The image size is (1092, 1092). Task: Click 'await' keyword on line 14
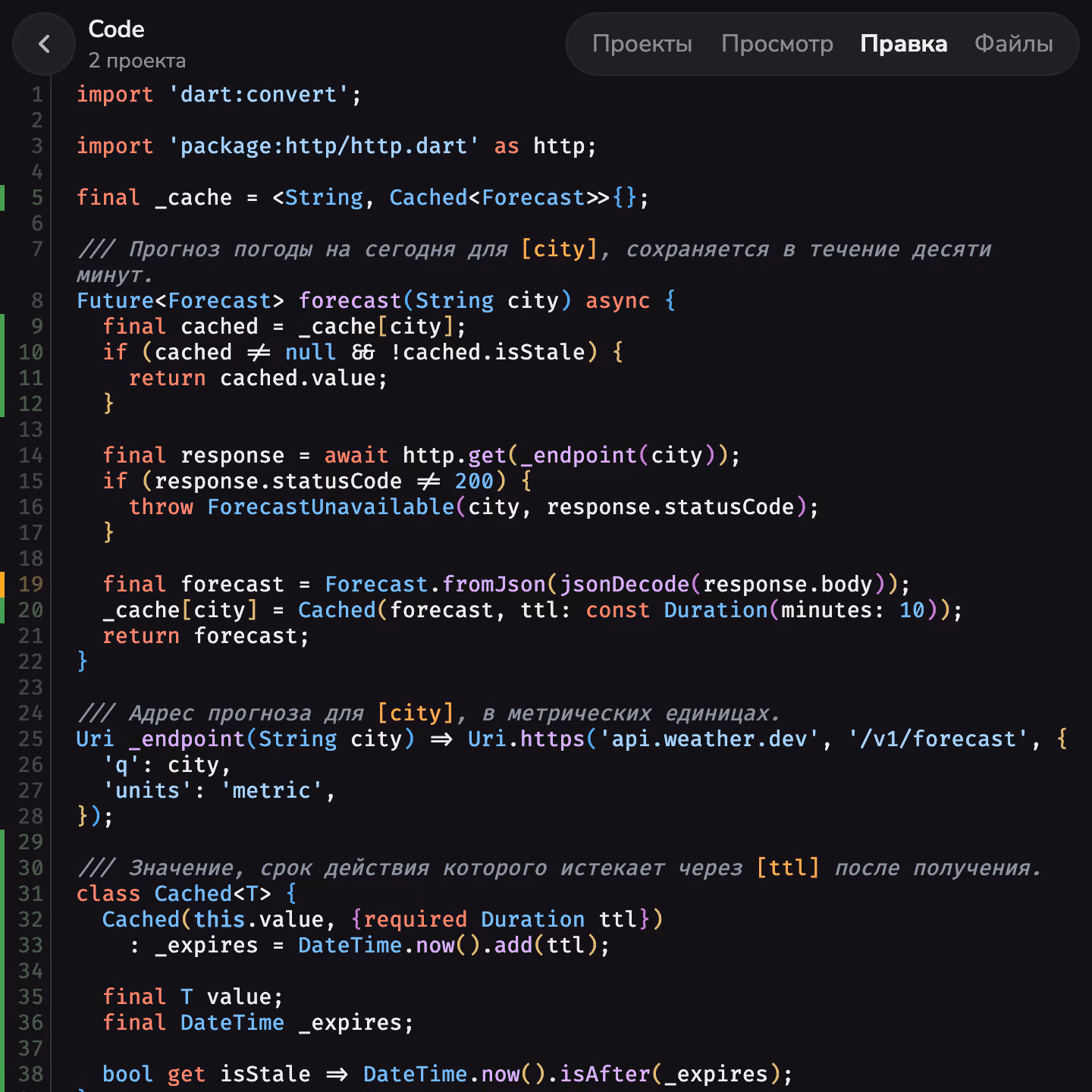356,456
